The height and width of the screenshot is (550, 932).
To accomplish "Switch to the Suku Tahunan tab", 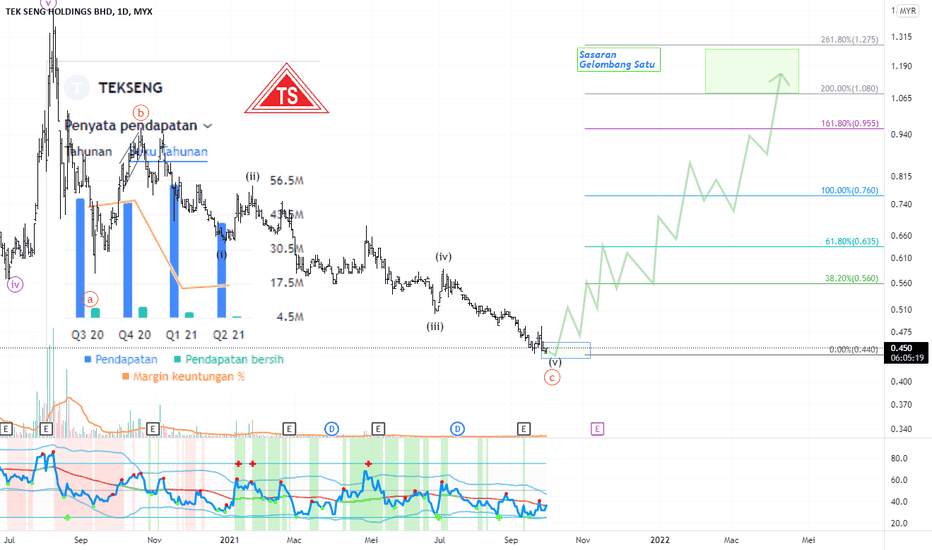I will coord(169,152).
